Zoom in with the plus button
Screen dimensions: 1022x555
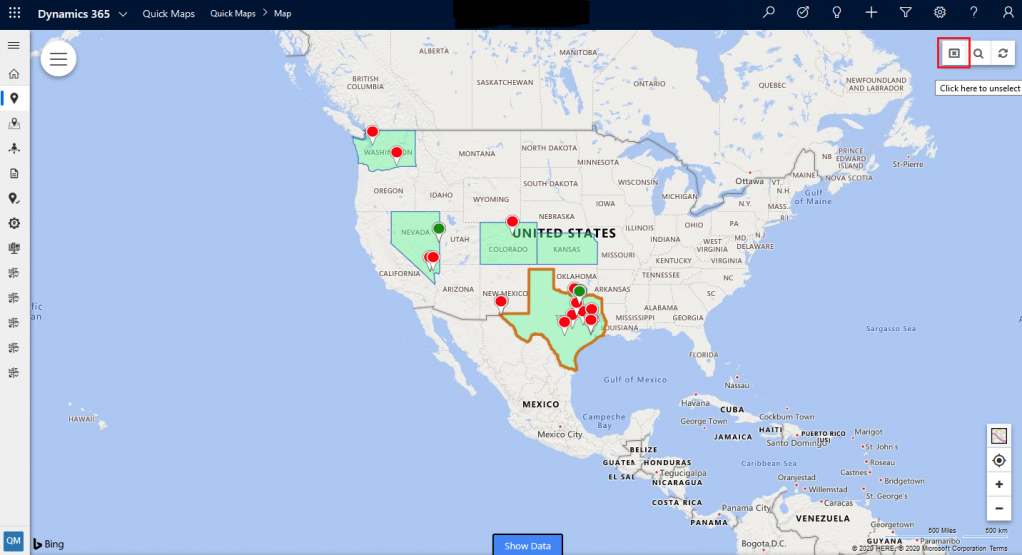[x=999, y=484]
